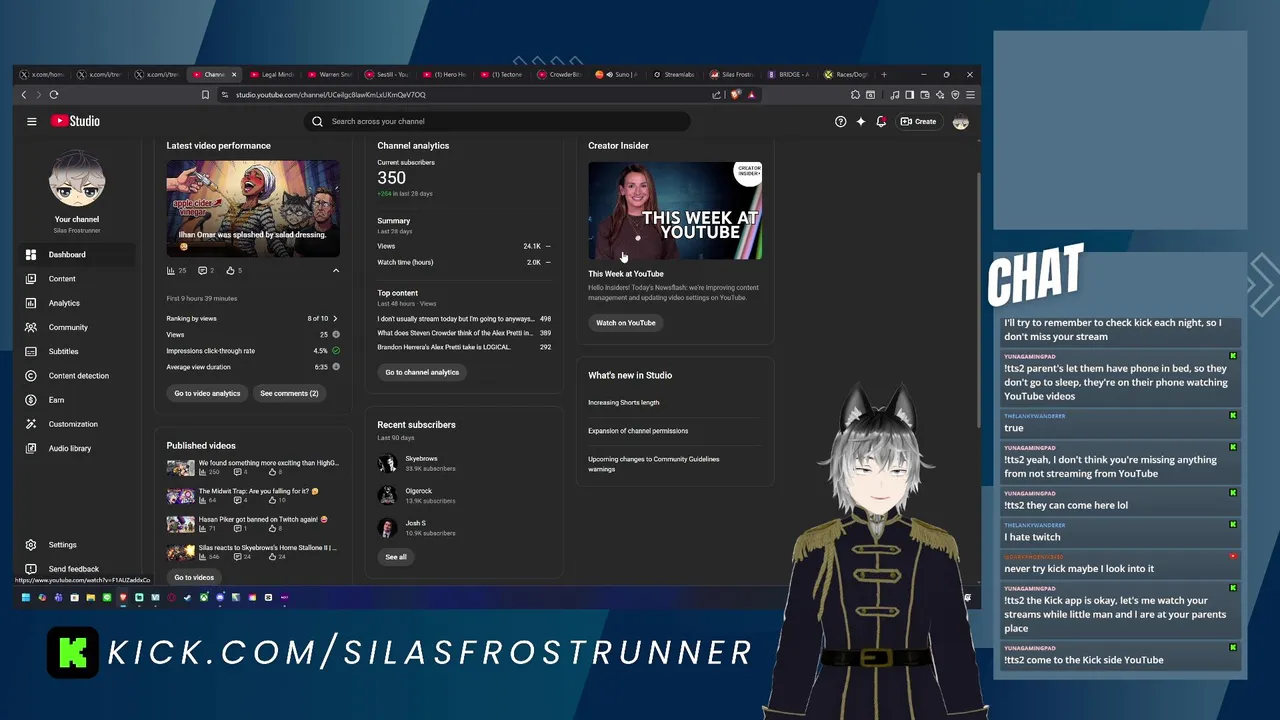Screen dimensions: 1280x720
Task: Click the channel profile picture in sidebar
Action: 77,179
